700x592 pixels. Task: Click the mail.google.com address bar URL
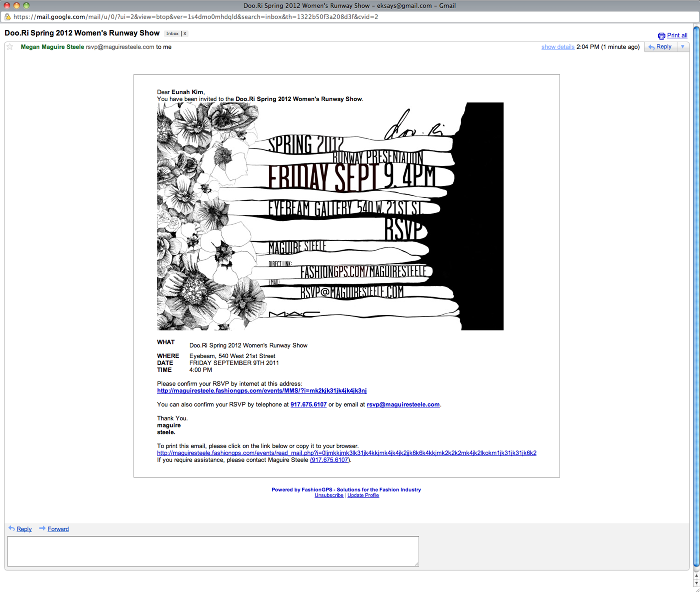196,17
